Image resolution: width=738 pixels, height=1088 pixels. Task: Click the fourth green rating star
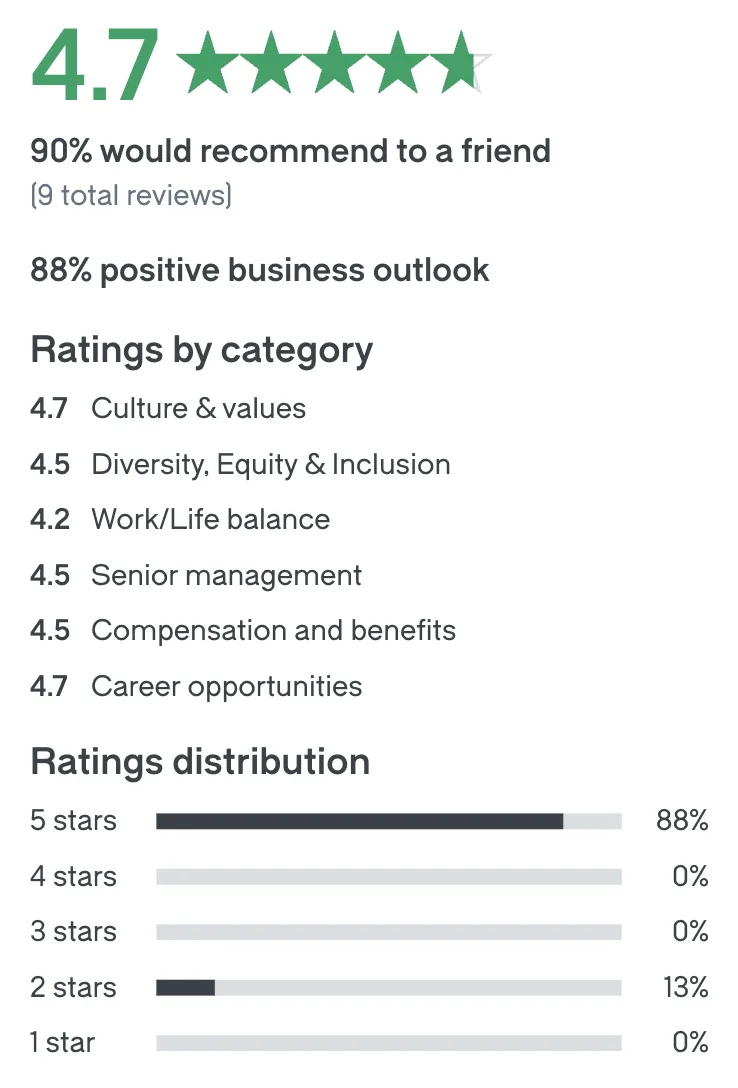coord(398,62)
